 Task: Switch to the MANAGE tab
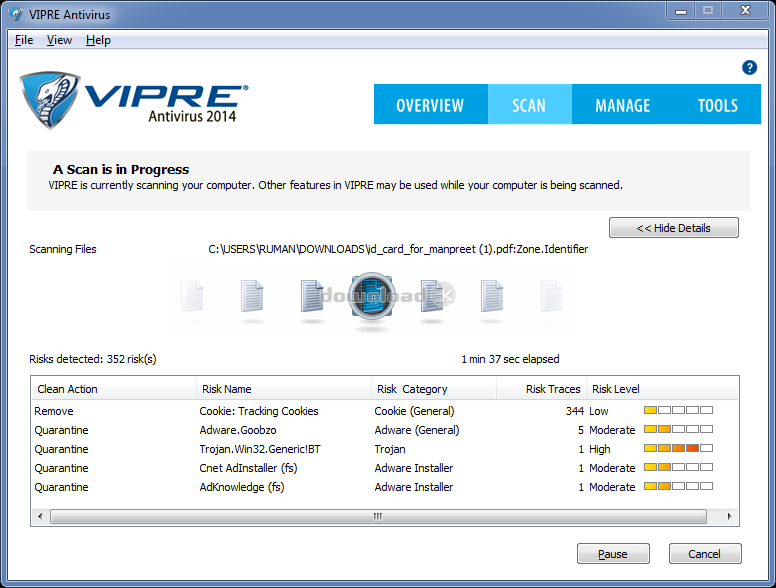[x=622, y=104]
